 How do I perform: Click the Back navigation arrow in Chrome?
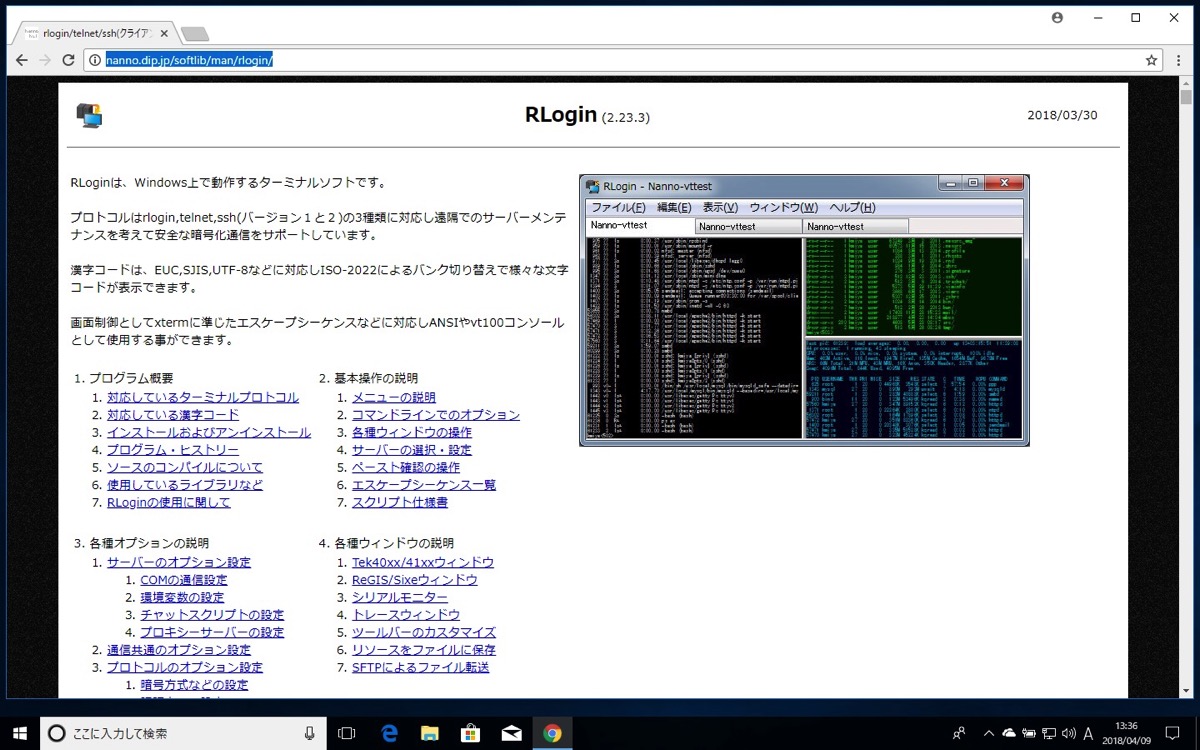(22, 60)
